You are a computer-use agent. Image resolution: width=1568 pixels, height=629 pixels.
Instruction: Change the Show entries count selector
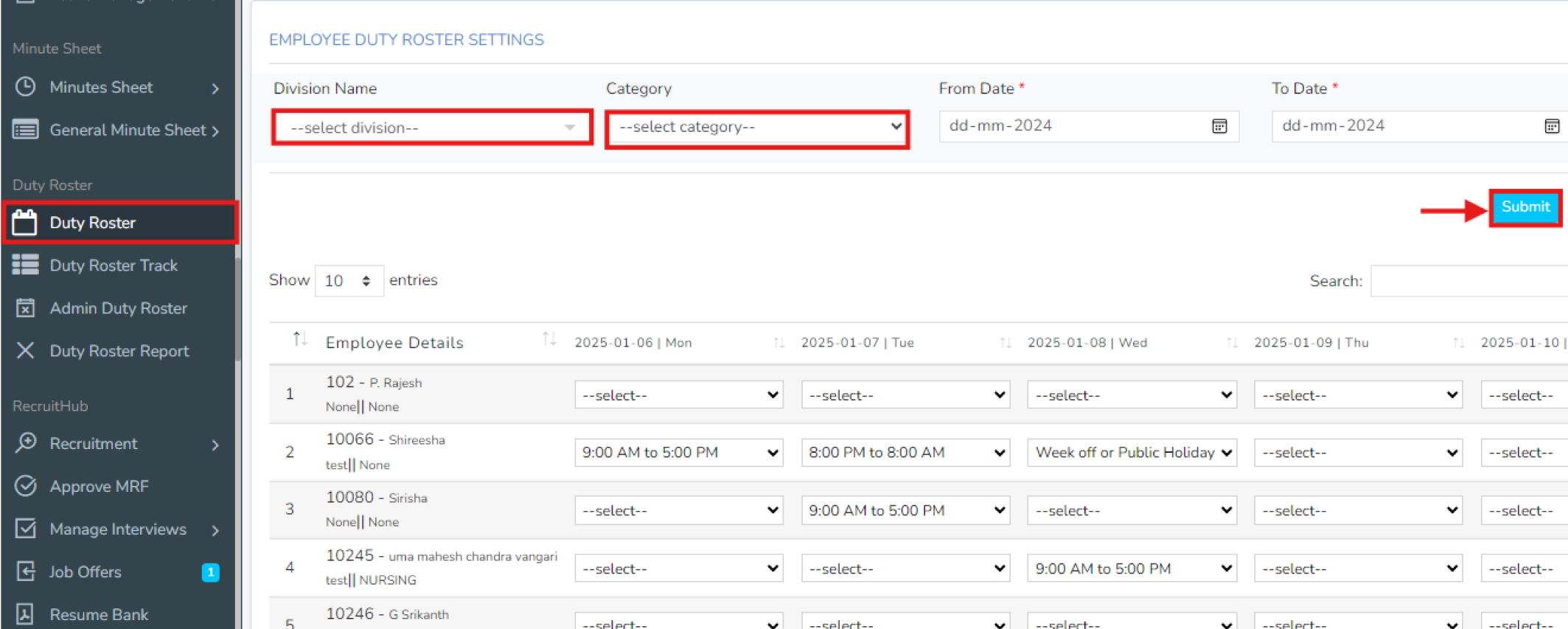click(349, 280)
